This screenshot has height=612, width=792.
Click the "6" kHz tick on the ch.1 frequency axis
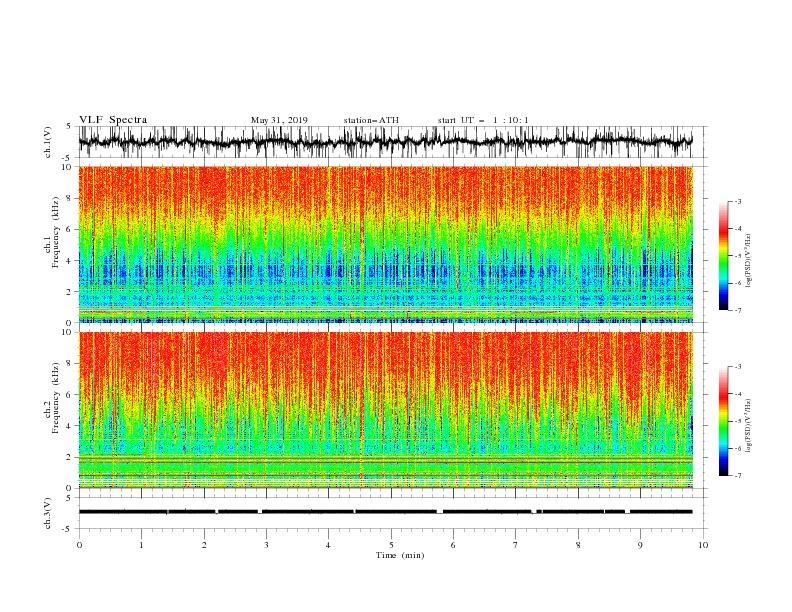pos(70,229)
